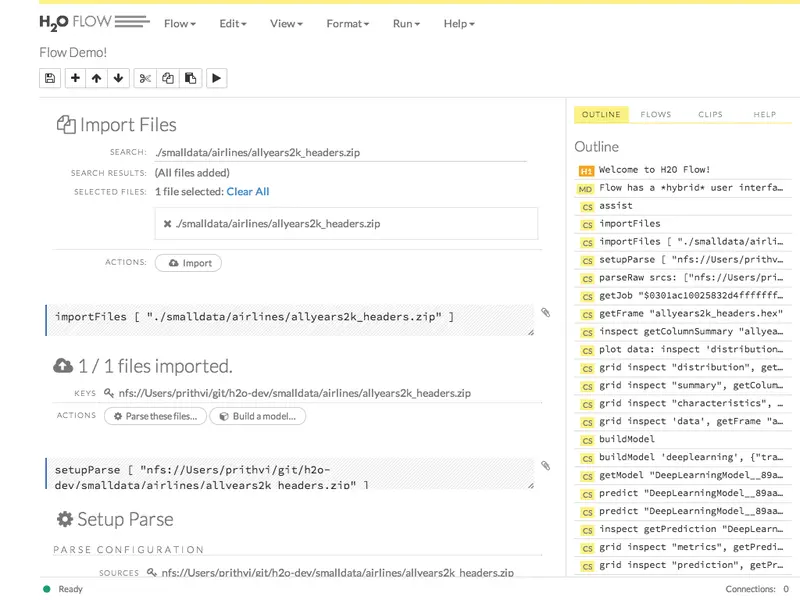Click the Build a model button
This screenshot has width=800, height=600.
(258, 416)
